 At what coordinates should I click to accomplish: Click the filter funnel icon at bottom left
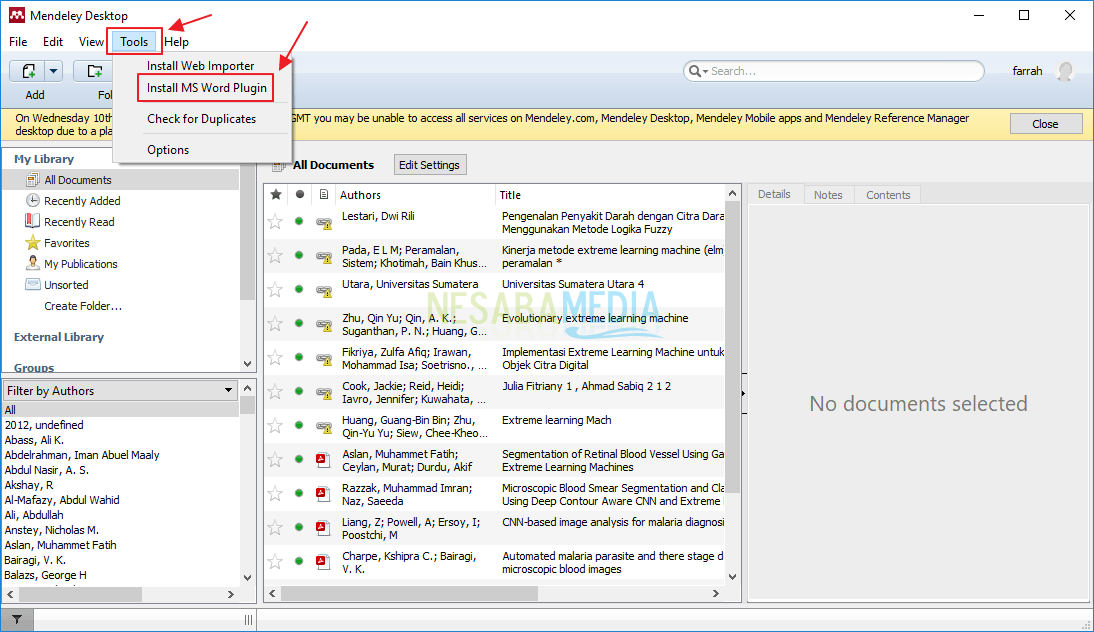(x=17, y=619)
